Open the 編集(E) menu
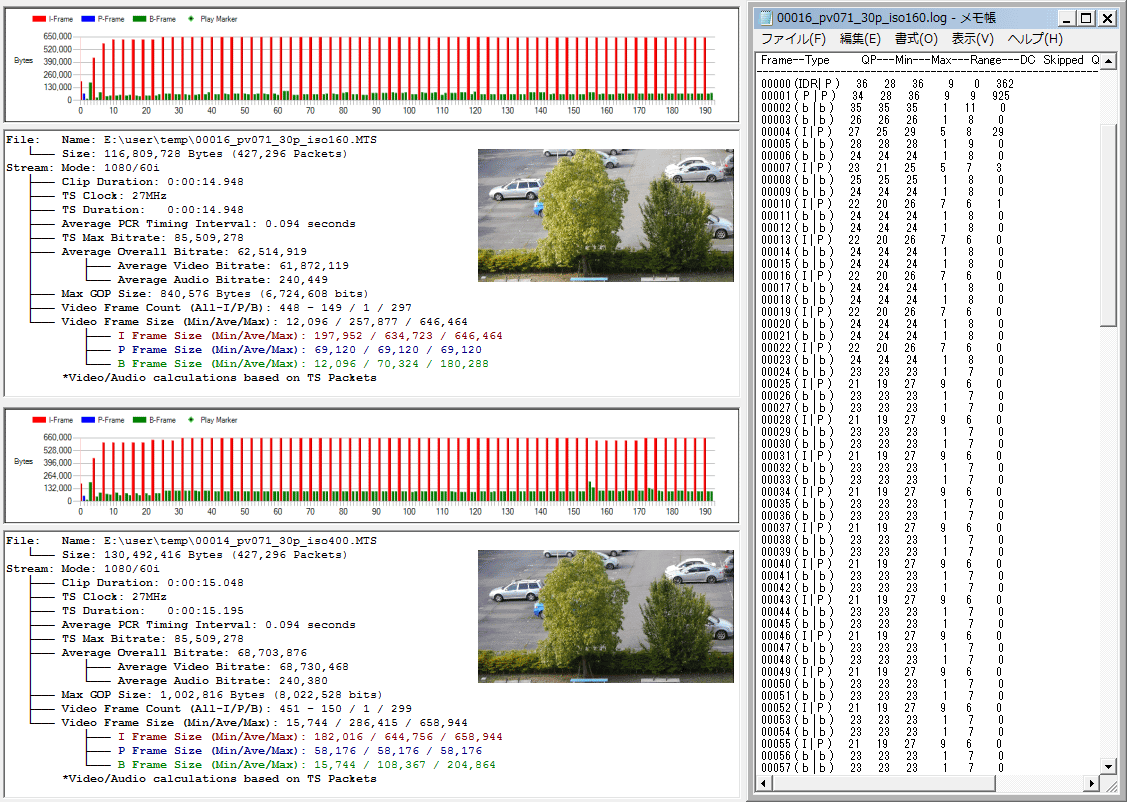1127x802 pixels. pyautogui.click(x=860, y=39)
